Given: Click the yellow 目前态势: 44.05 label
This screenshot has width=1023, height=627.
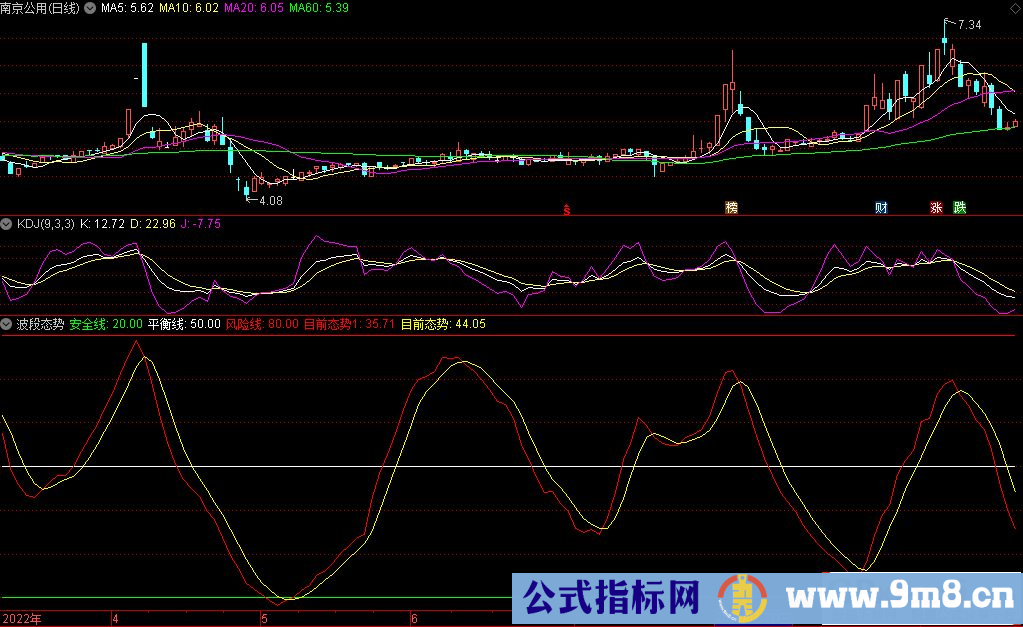Looking at the screenshot, I should pos(443,324).
